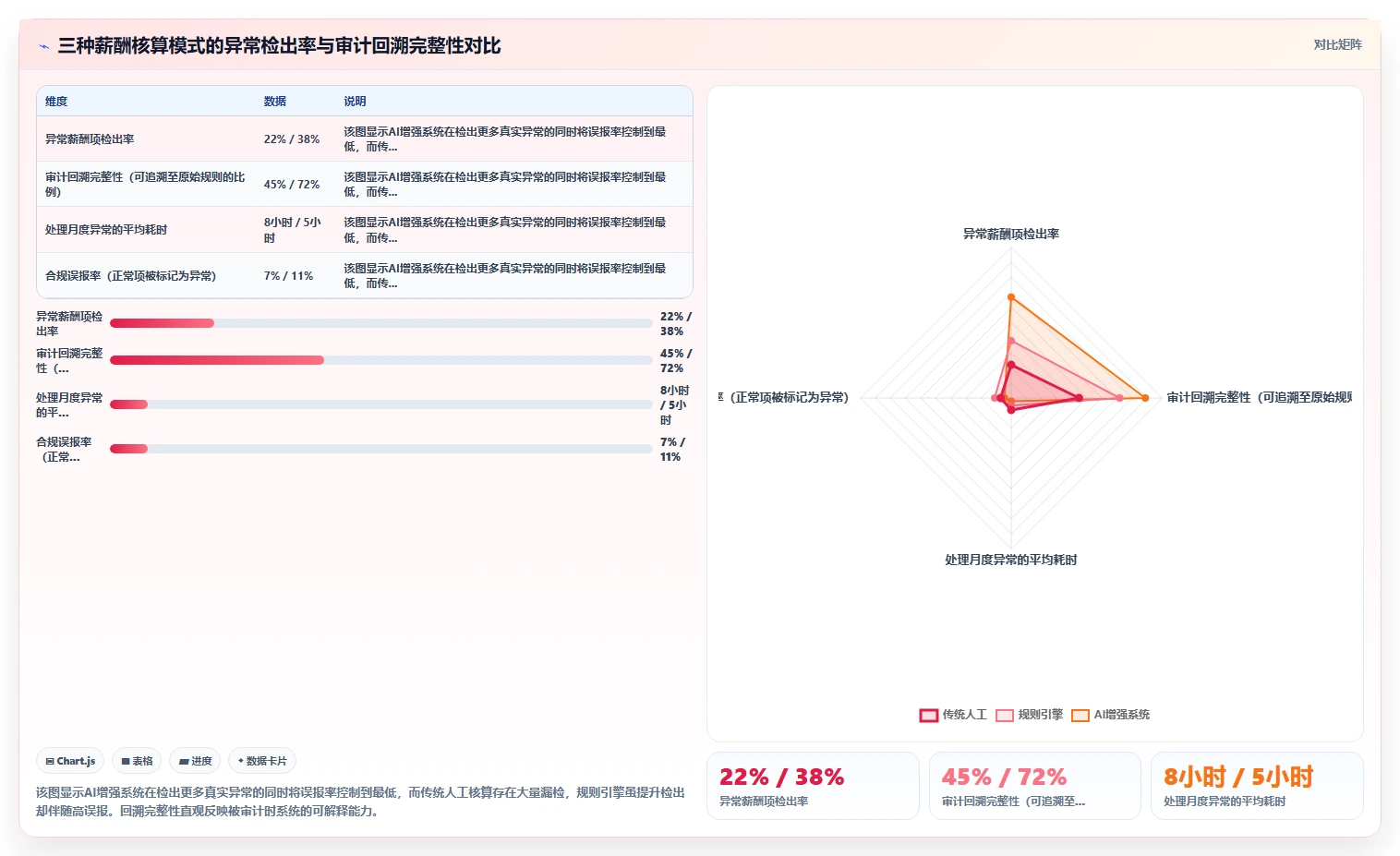Select the 表格 chip
The height and width of the screenshot is (856, 1400).
click(x=137, y=761)
